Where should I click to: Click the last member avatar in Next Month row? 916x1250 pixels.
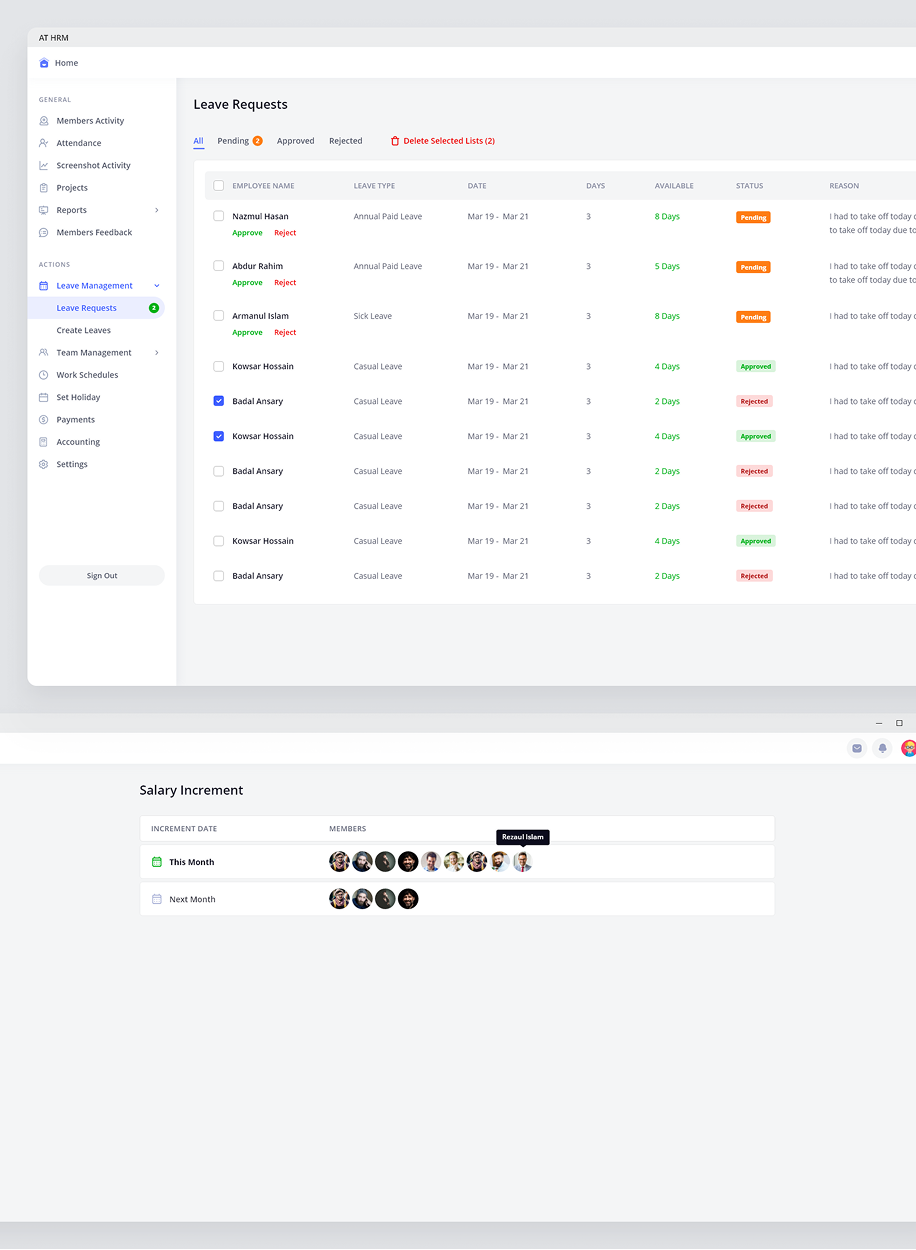coord(408,899)
